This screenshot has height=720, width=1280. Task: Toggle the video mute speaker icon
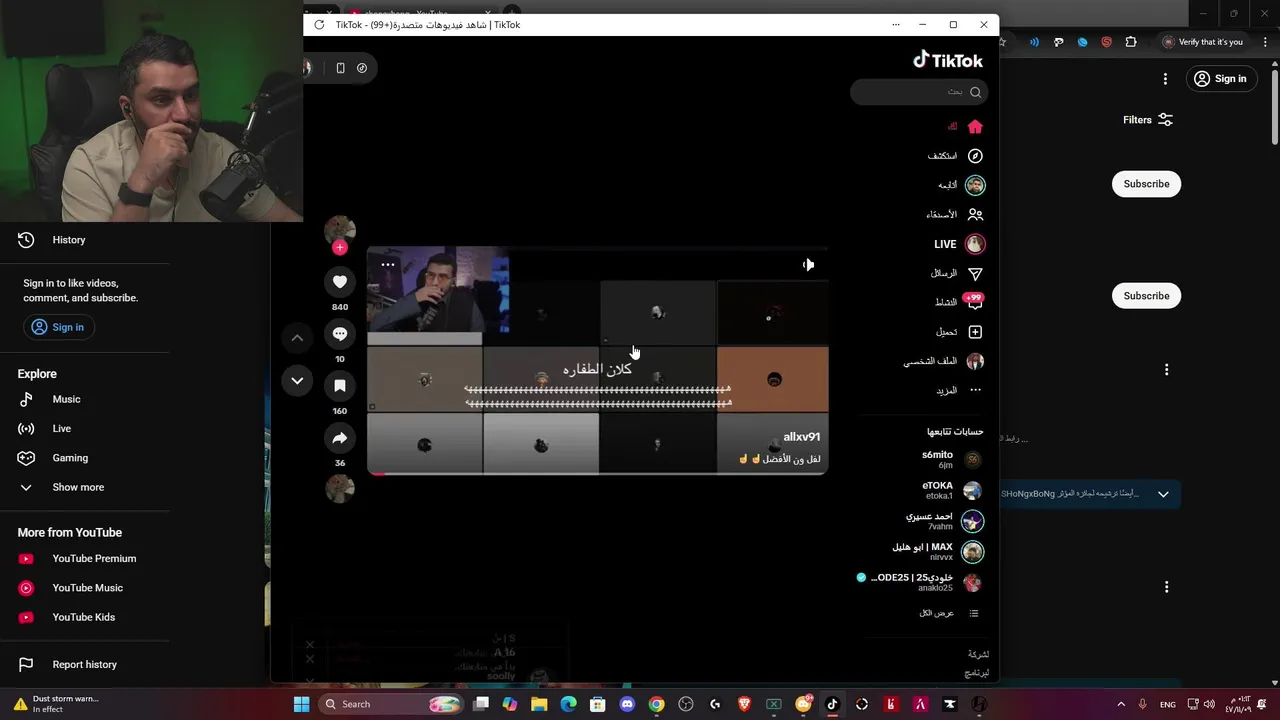tap(808, 265)
